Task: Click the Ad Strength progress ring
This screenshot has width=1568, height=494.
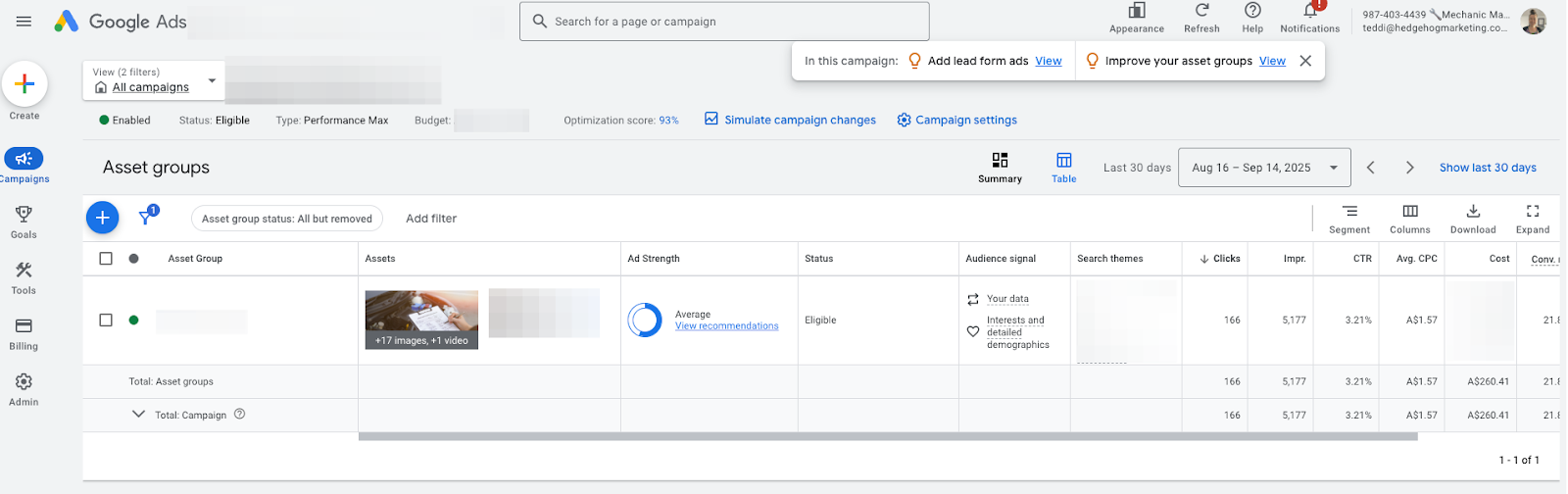Action: tap(645, 320)
